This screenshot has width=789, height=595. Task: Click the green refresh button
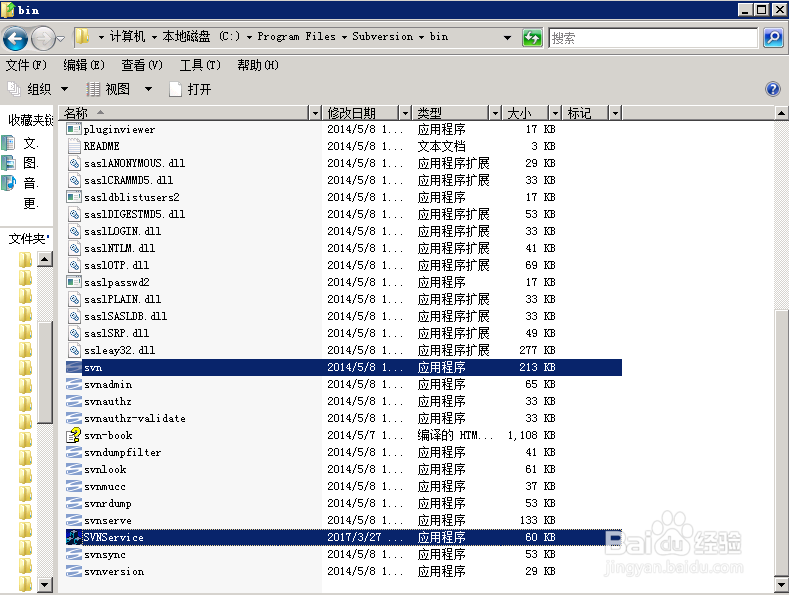[x=532, y=38]
